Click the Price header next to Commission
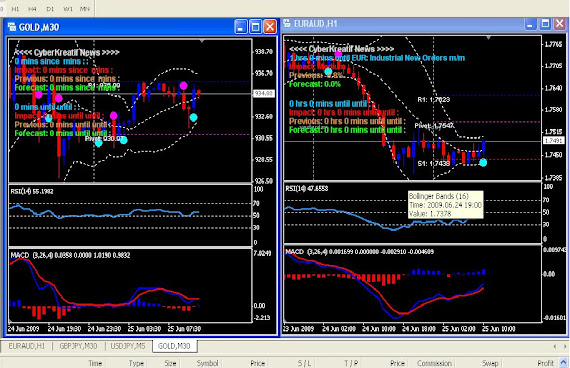 click(397, 363)
